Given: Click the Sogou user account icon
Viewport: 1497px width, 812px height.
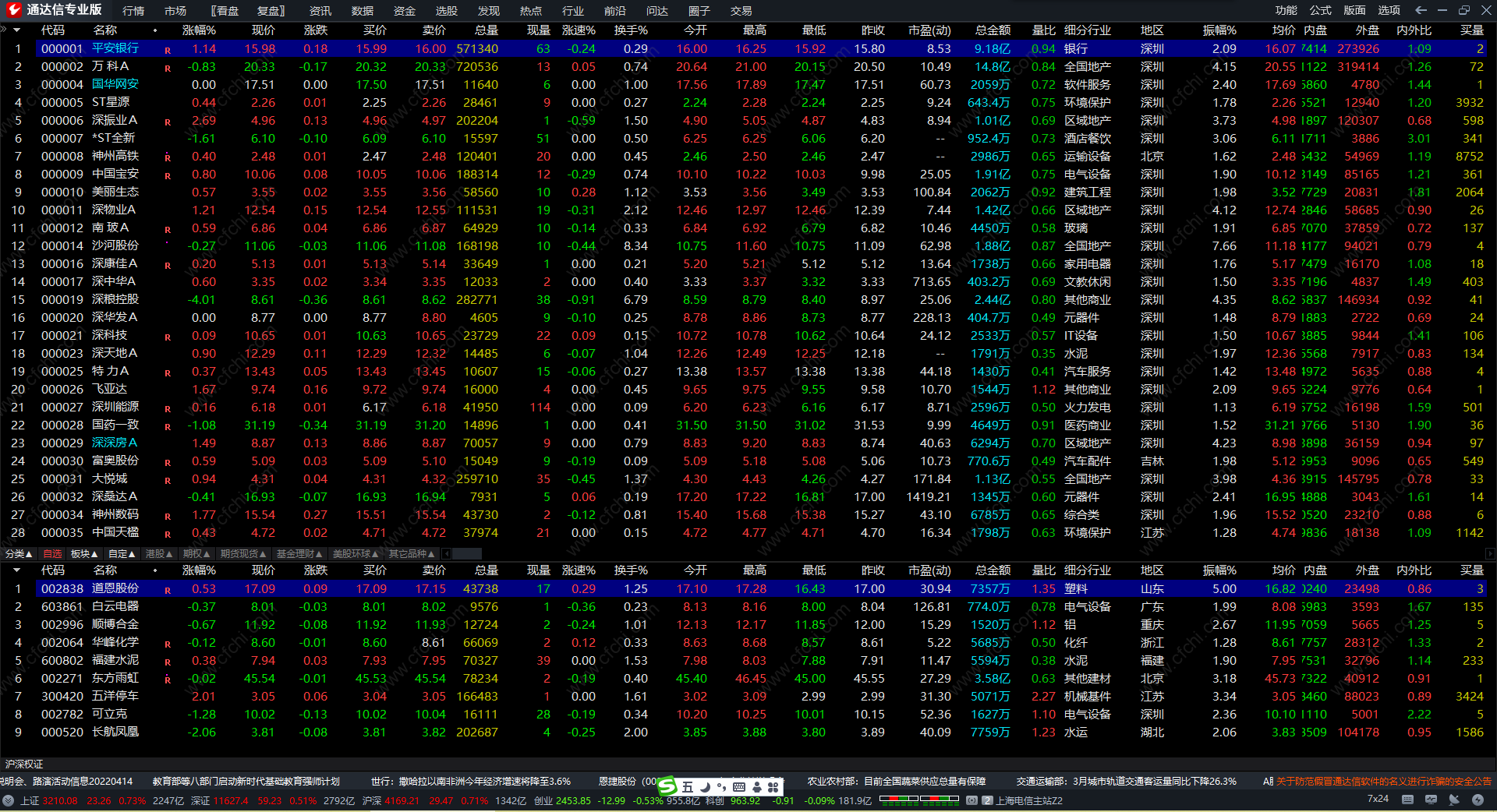Looking at the screenshot, I should tap(758, 787).
